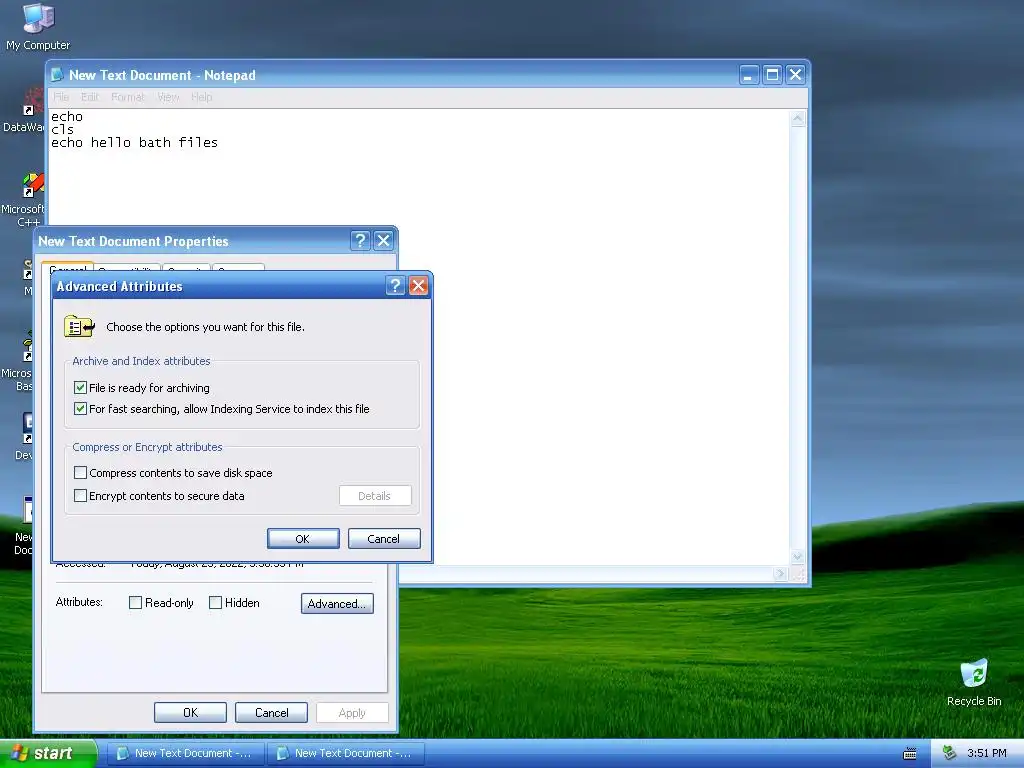Click help question mark in Properties dialog
Screen dimensions: 1024x768
click(360, 240)
